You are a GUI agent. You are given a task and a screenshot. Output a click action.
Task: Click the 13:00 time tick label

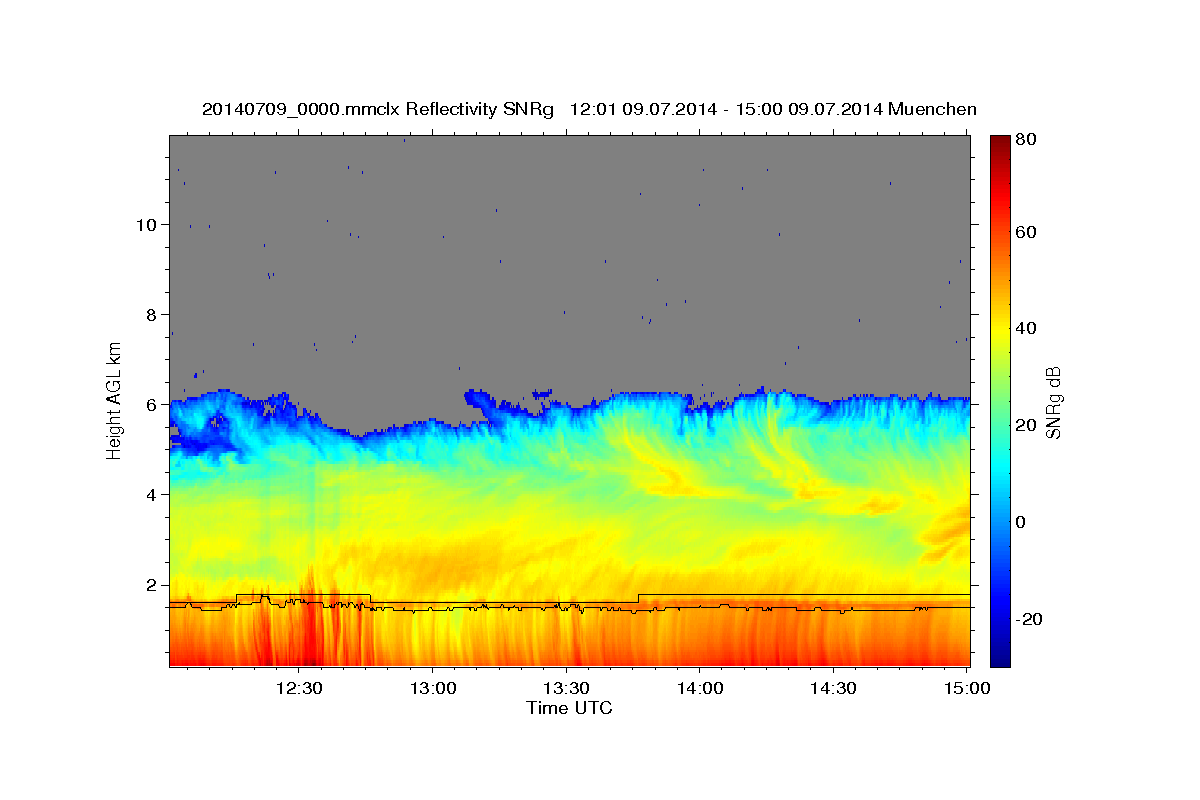(432, 688)
